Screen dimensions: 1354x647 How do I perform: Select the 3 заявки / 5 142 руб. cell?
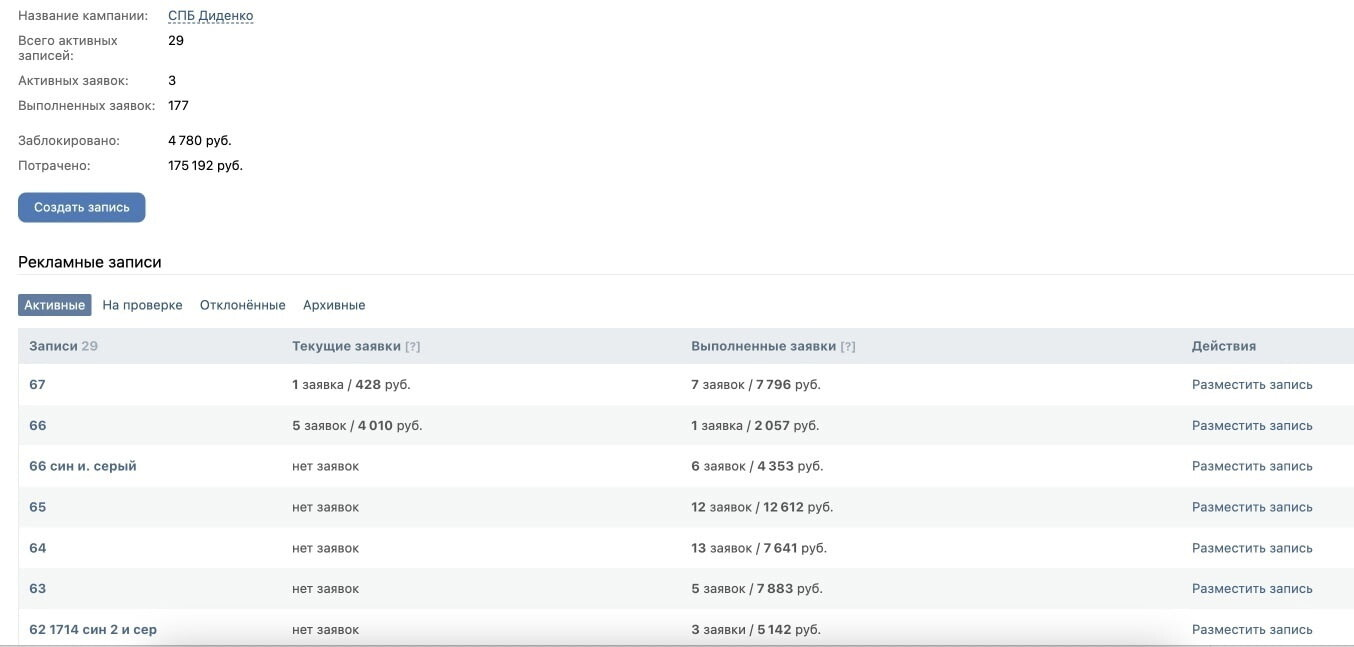pos(756,630)
